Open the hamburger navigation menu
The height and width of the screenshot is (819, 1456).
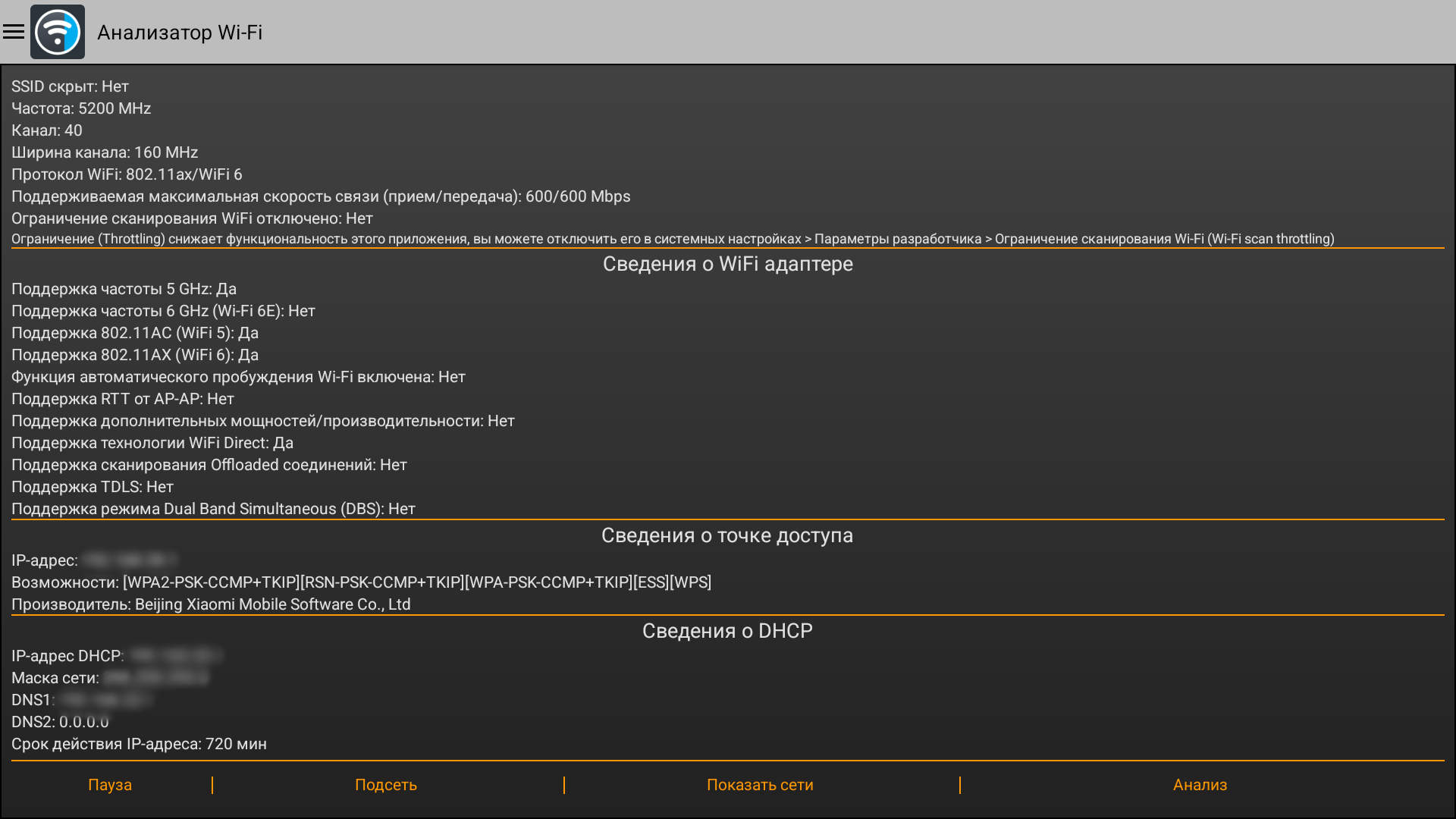[14, 32]
